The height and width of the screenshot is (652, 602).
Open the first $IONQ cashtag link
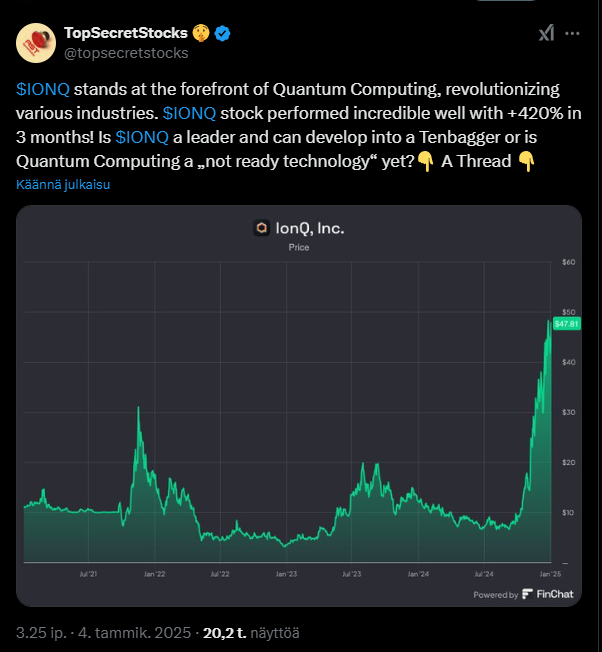pos(43,89)
